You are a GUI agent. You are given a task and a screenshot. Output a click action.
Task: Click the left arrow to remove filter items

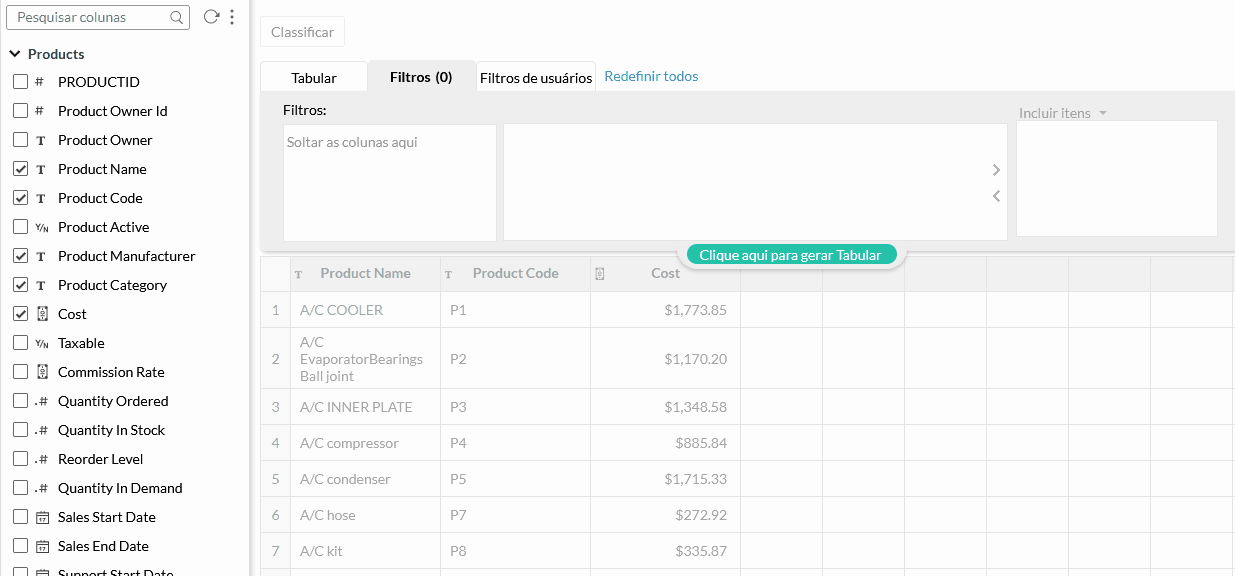click(996, 196)
